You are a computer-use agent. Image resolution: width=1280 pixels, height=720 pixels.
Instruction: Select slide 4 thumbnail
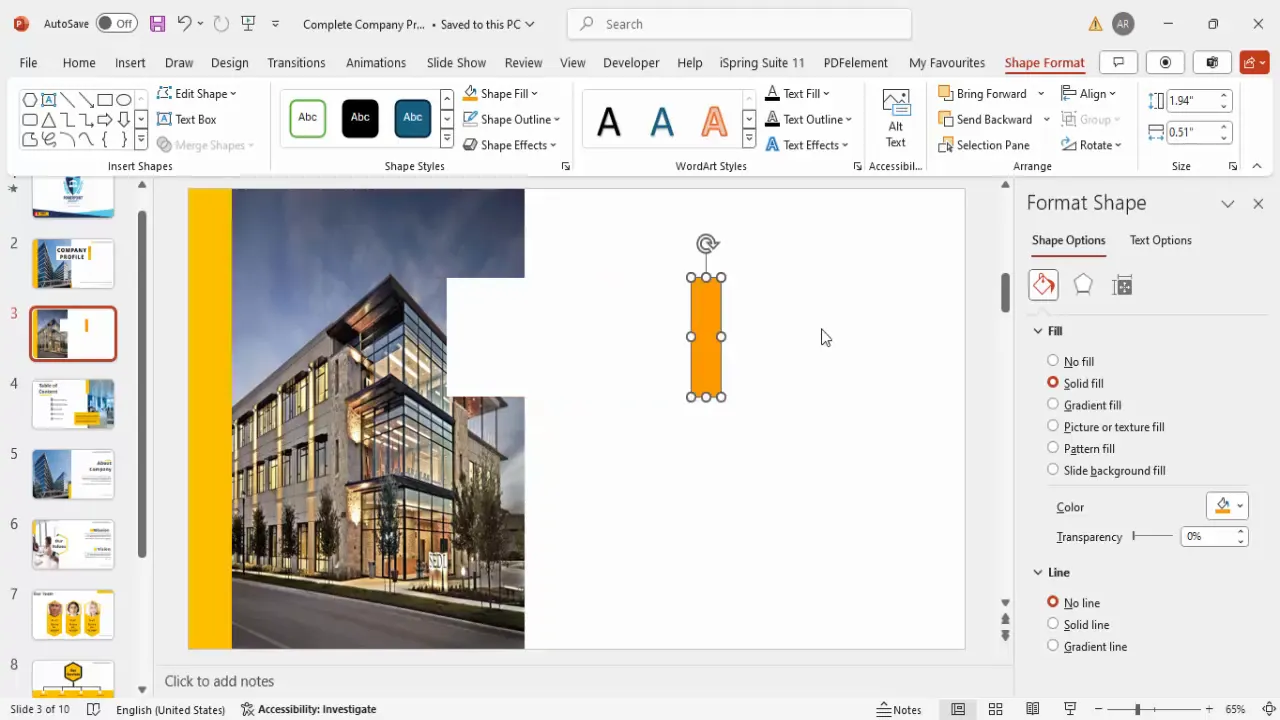(73, 403)
